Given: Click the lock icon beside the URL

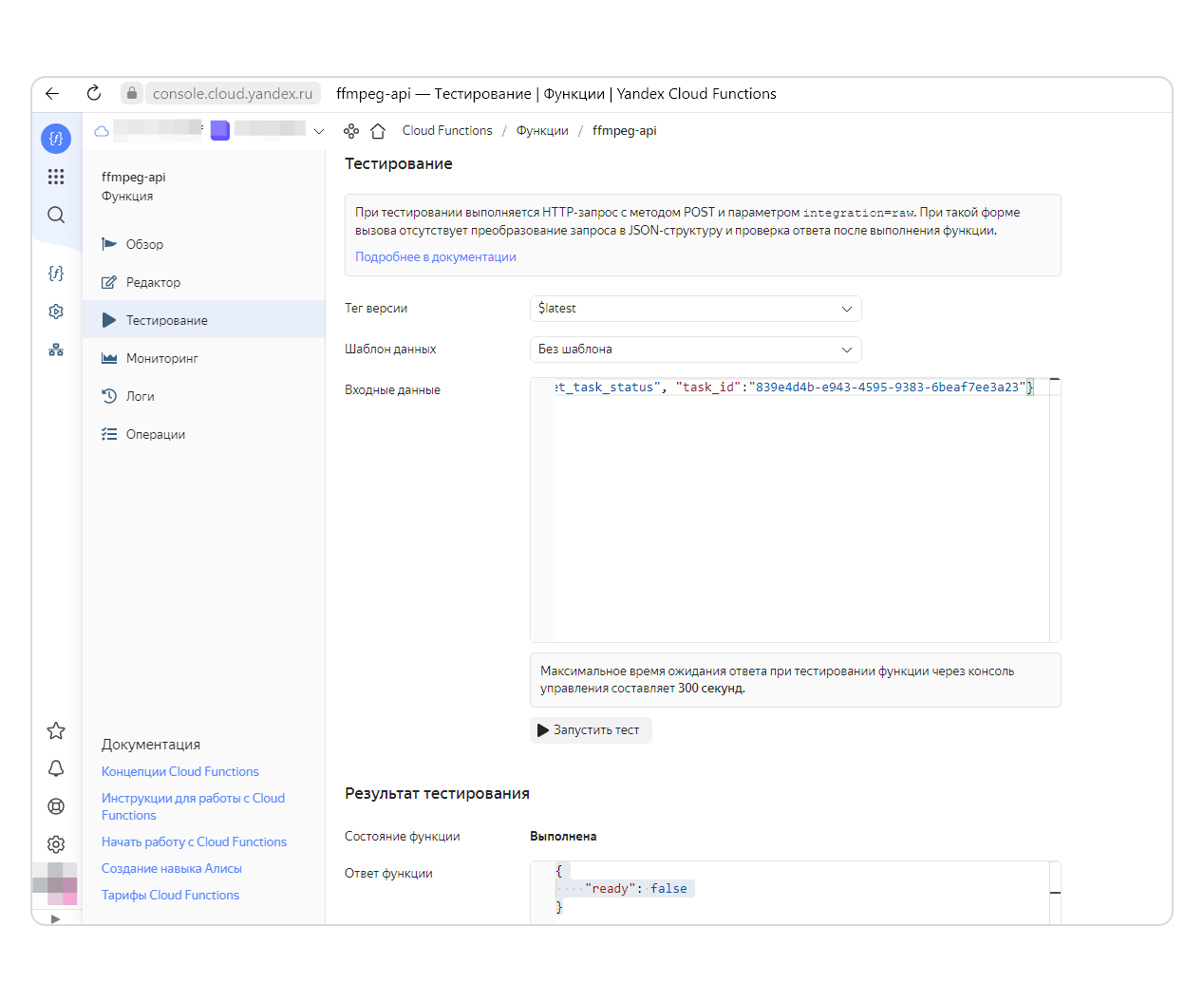Looking at the screenshot, I should [132, 93].
